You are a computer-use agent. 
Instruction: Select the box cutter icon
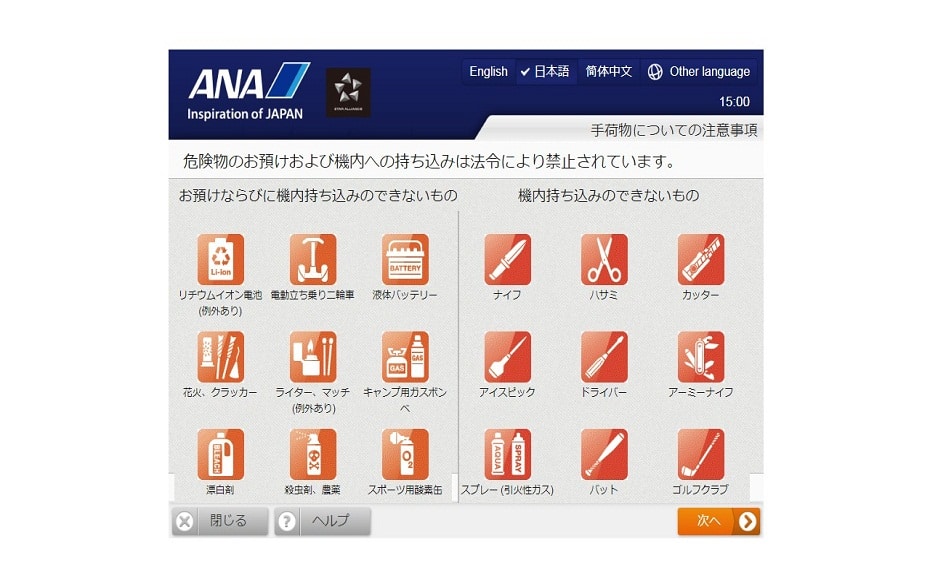pyautogui.click(x=701, y=259)
